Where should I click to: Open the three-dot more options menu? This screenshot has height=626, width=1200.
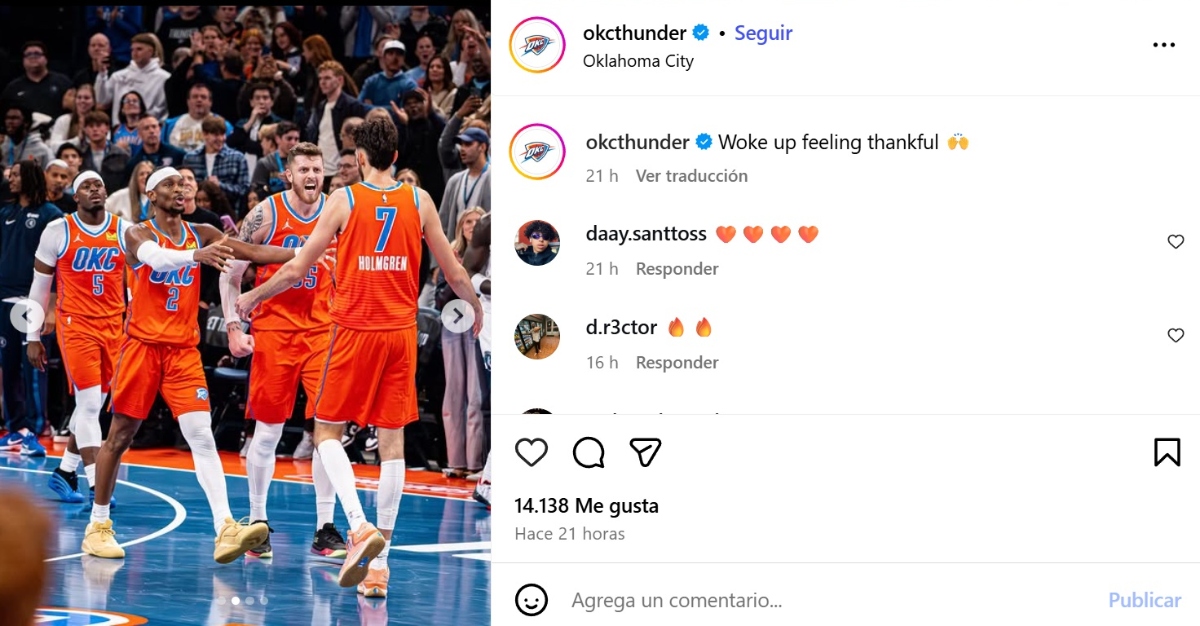[1164, 45]
